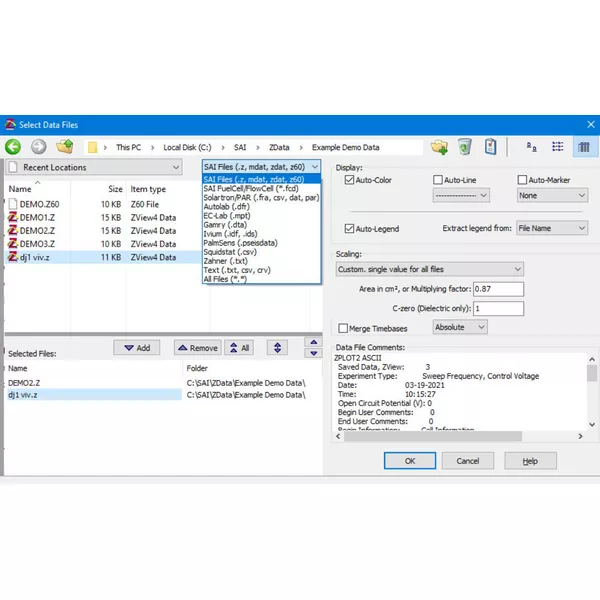This screenshot has width=600, height=600.
Task: Click the All button
Action: tap(239, 347)
